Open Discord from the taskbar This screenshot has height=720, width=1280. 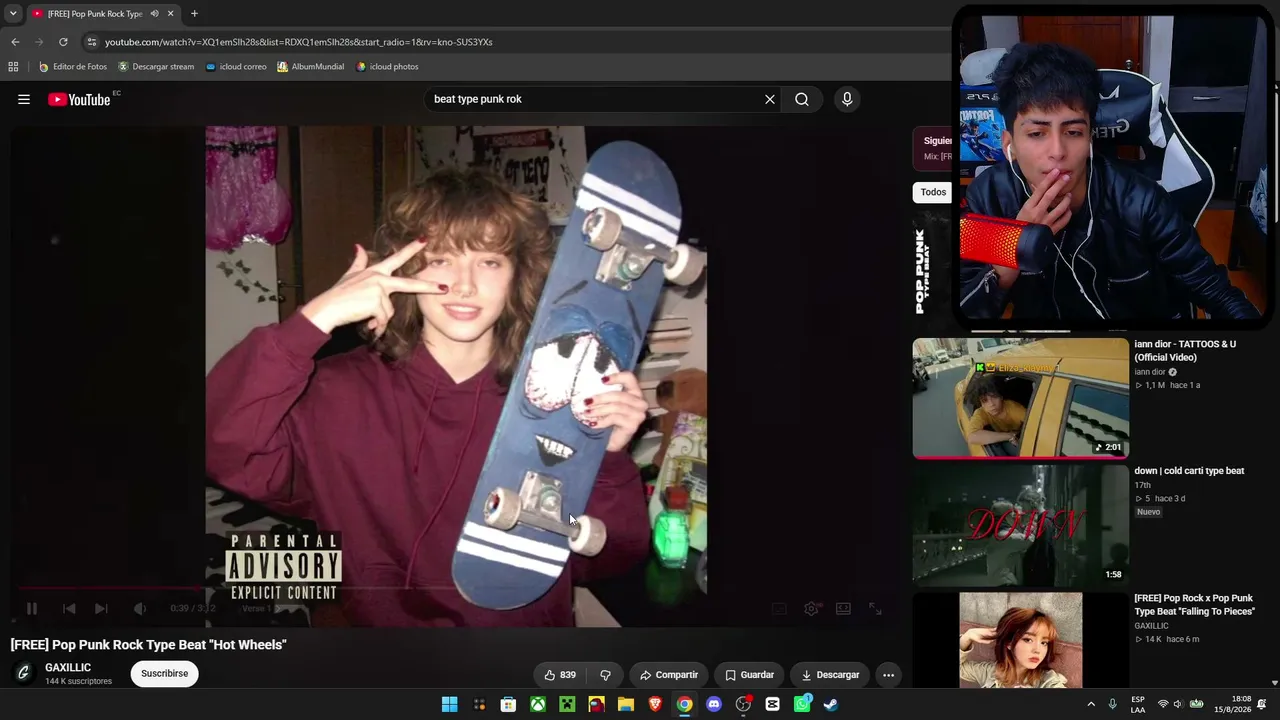tap(714, 704)
